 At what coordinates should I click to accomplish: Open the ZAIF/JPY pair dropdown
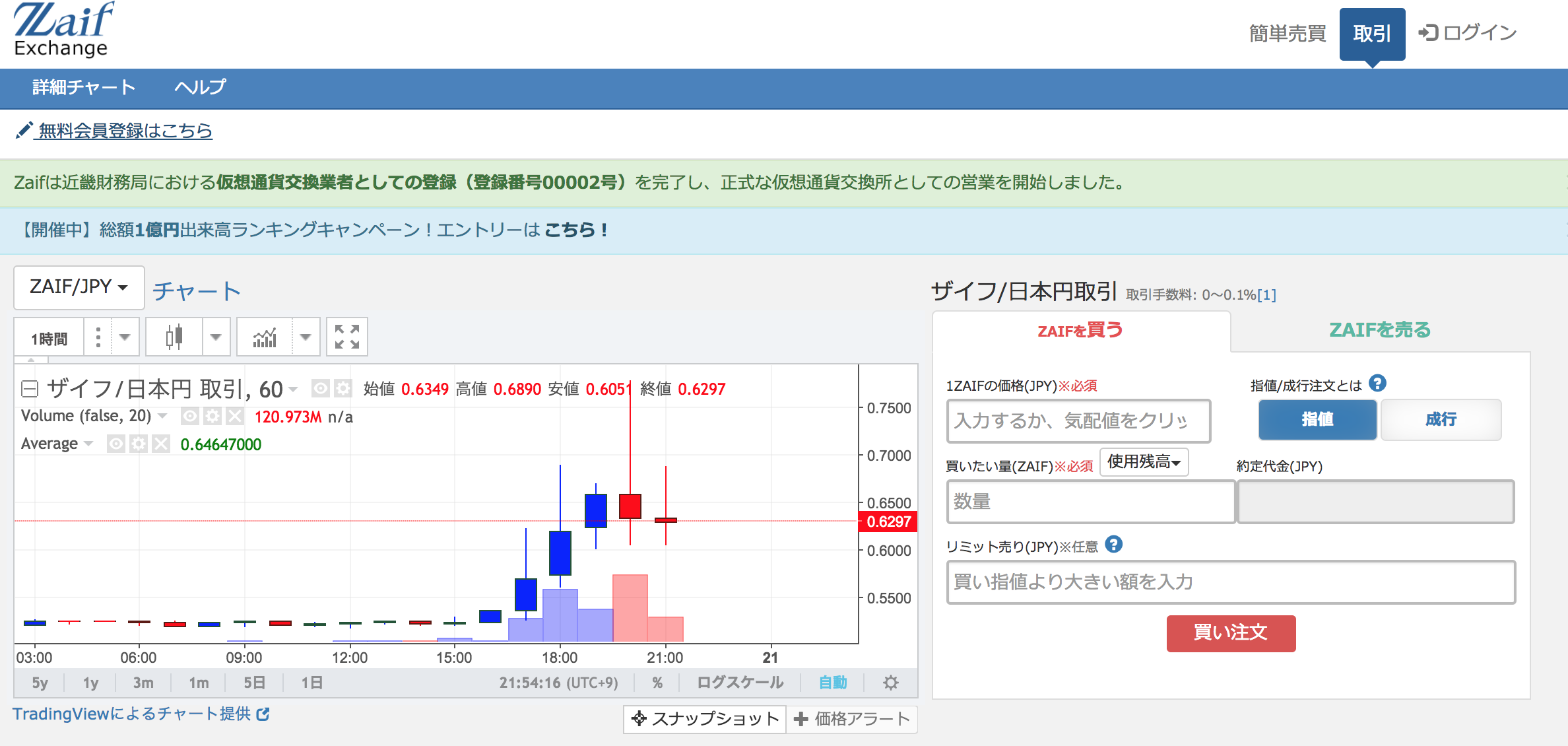[79, 287]
